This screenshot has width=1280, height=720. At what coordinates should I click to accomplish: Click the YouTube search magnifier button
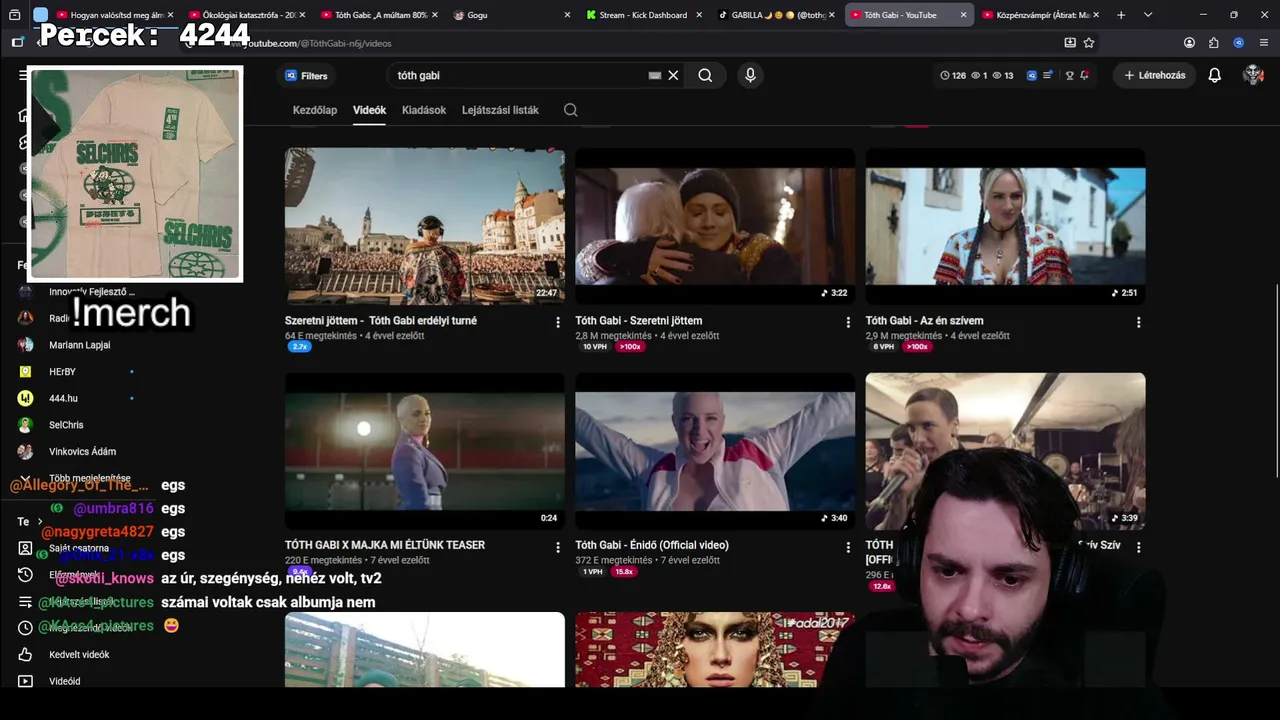click(x=705, y=75)
